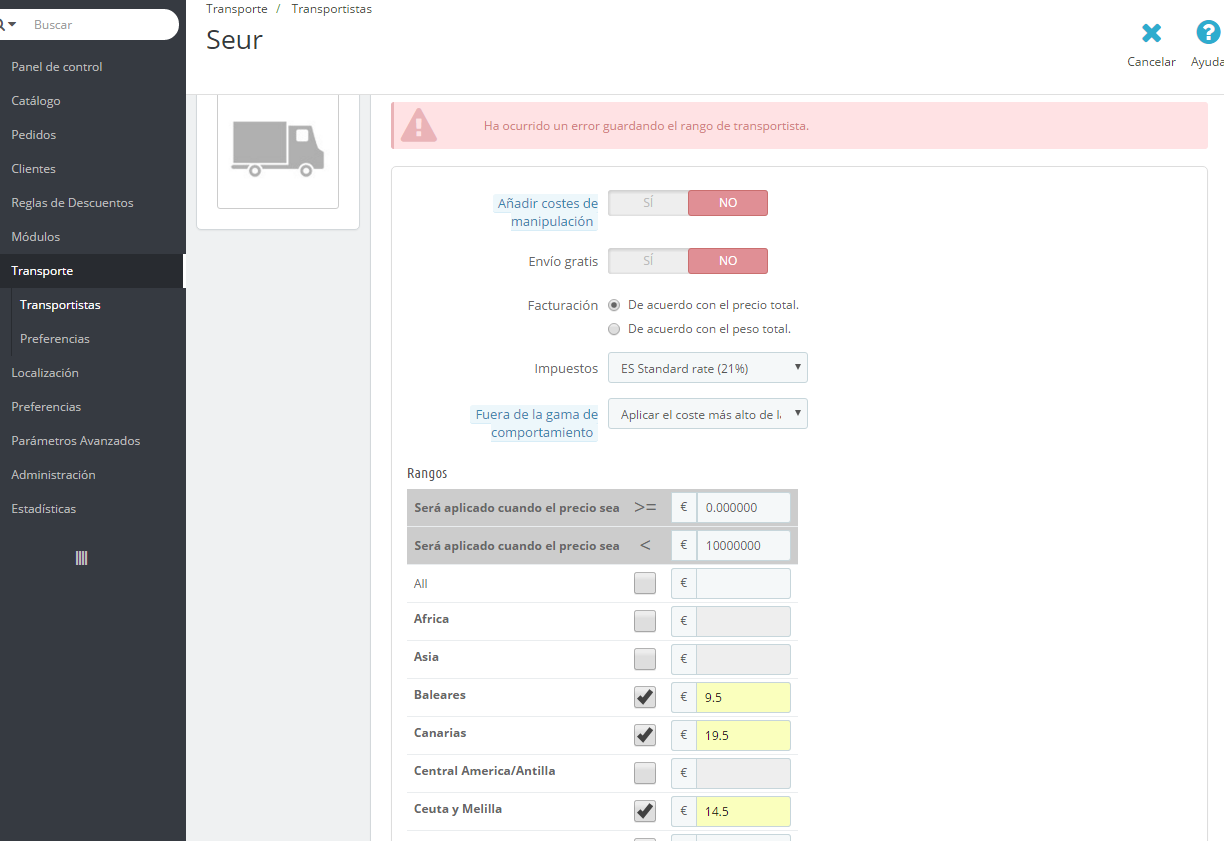The height and width of the screenshot is (841, 1224).
Task: Click the warning triangle in error banner
Action: (419, 126)
